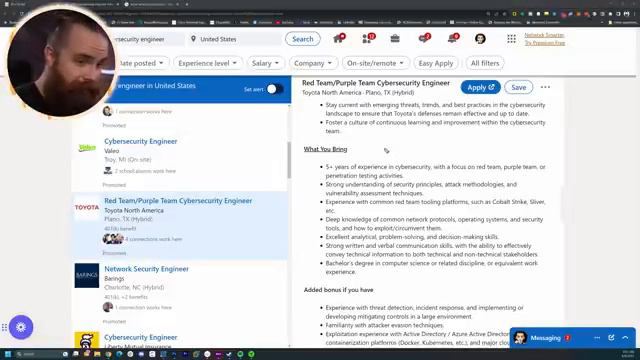Expand the Messaging panel with the chevron
The width and height of the screenshot is (640, 360).
(625, 338)
